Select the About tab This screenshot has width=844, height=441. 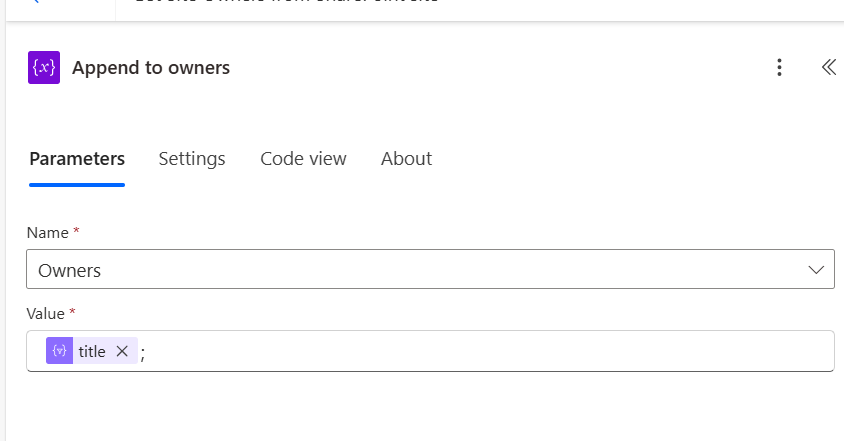(406, 159)
